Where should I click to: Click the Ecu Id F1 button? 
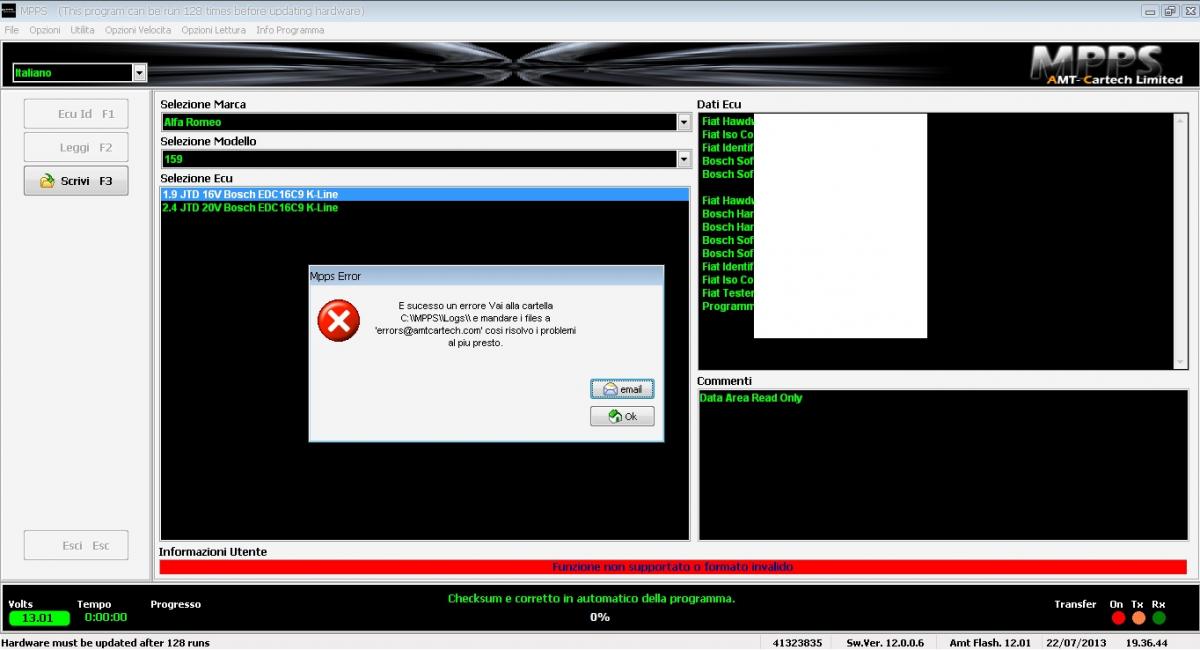coord(76,114)
